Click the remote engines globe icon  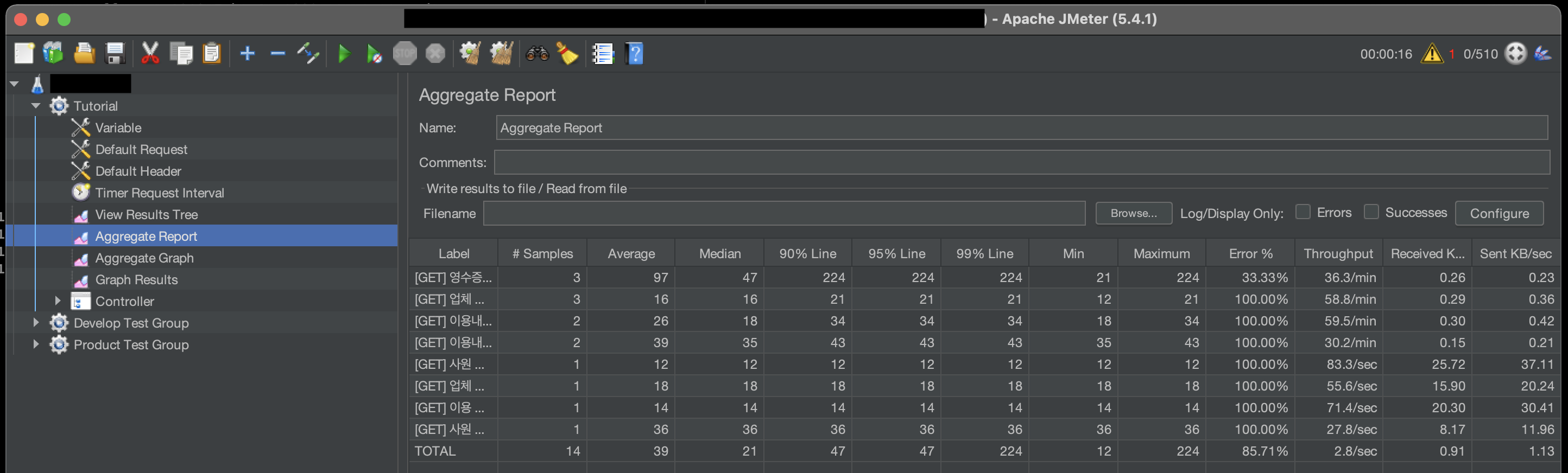[x=1516, y=54]
